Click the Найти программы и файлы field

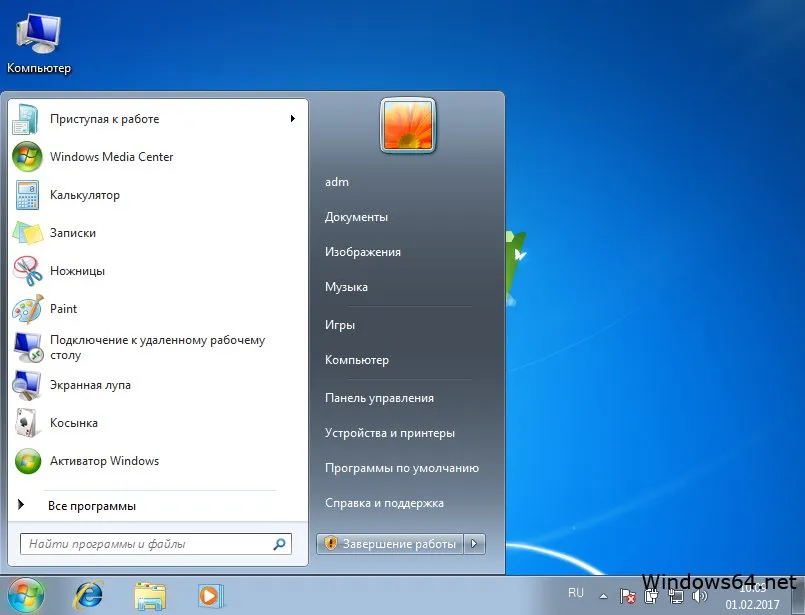click(x=156, y=544)
